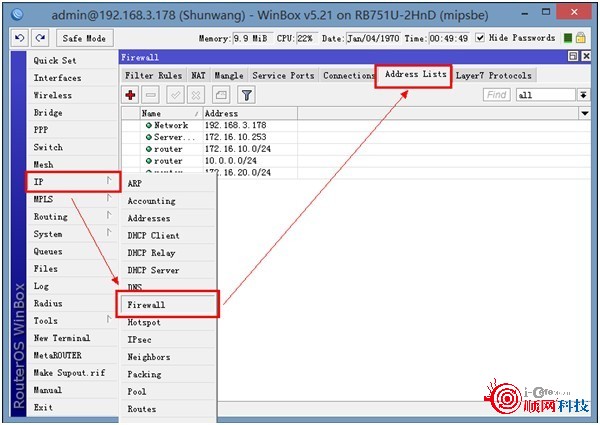Open Files in the sidebar

(x=72, y=268)
